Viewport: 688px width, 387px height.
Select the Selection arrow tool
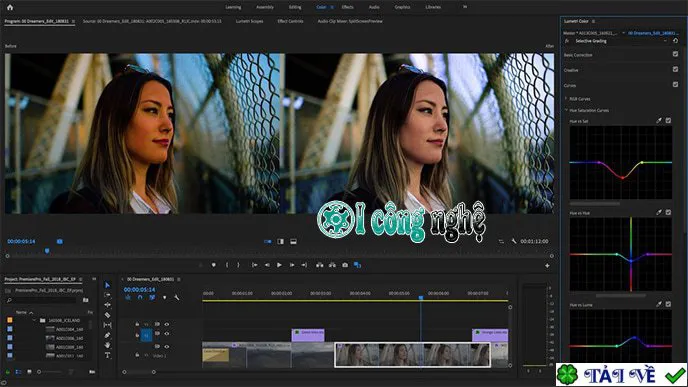(108, 285)
